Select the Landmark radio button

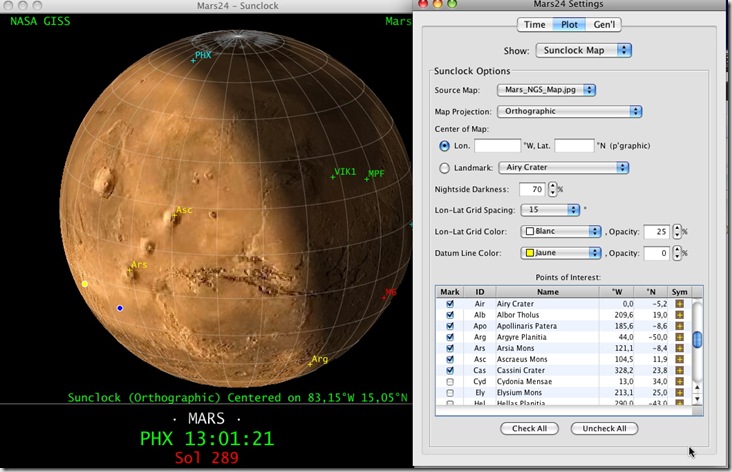(x=444, y=168)
